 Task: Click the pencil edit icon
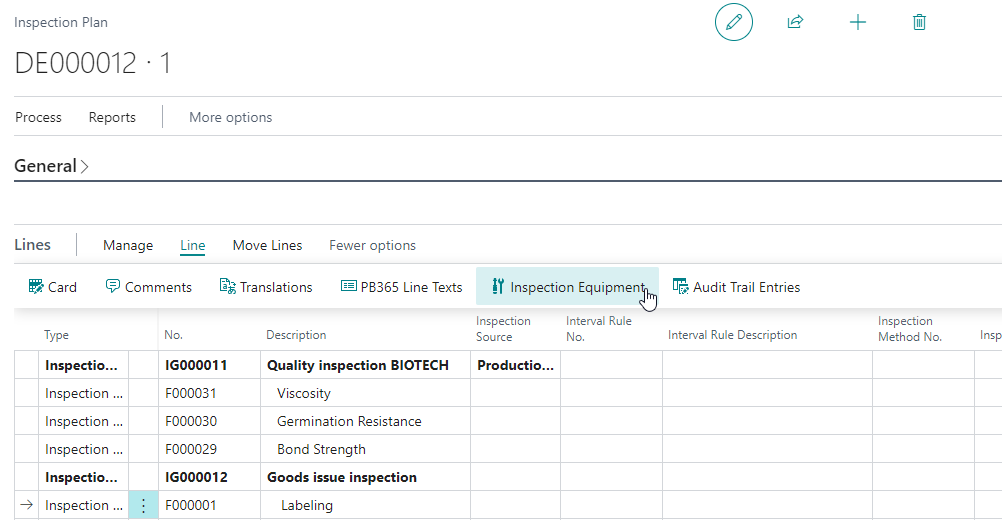pyautogui.click(x=734, y=22)
